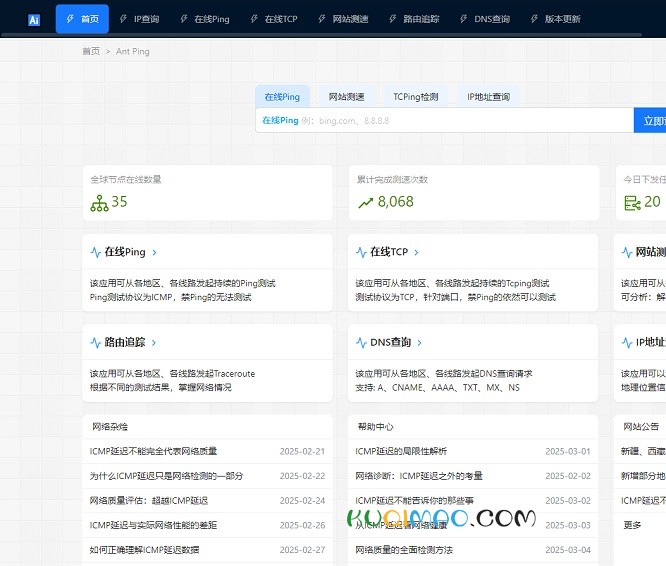Open help article 网络诊断：ICMP延迟之外的考量
The image size is (666, 566).
tap(419, 476)
